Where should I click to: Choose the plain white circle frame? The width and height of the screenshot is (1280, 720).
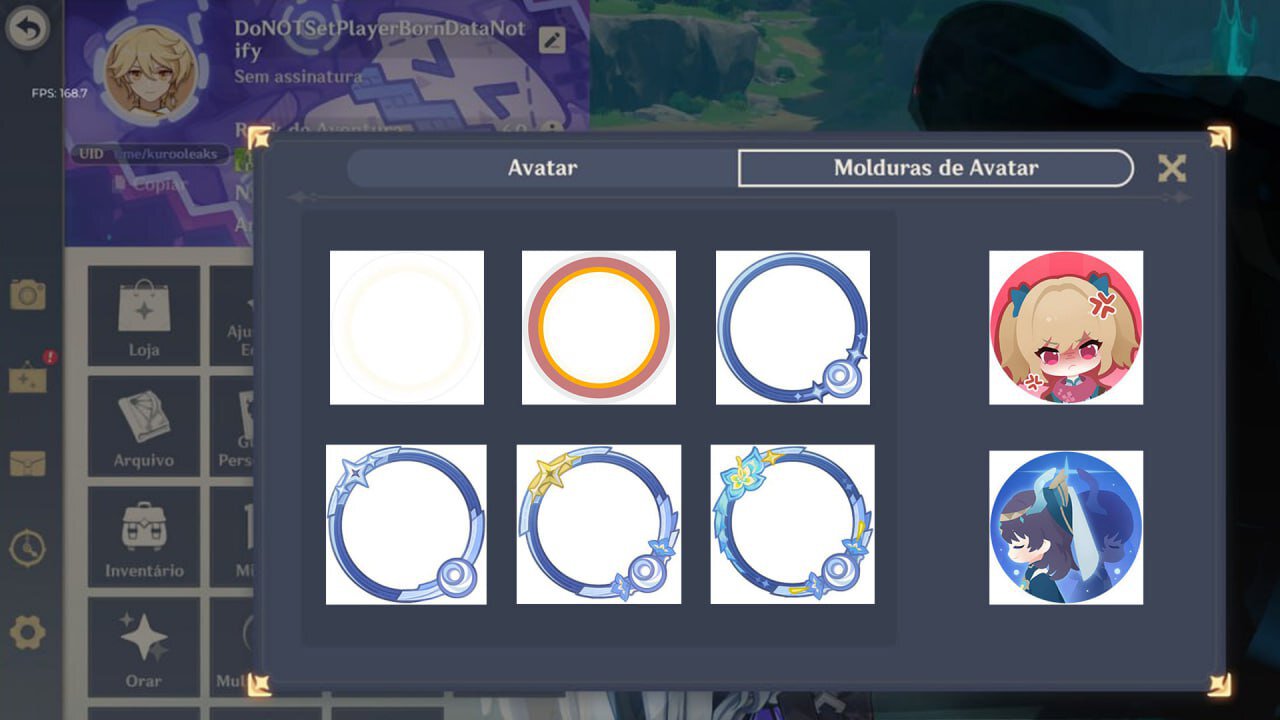[x=407, y=328]
